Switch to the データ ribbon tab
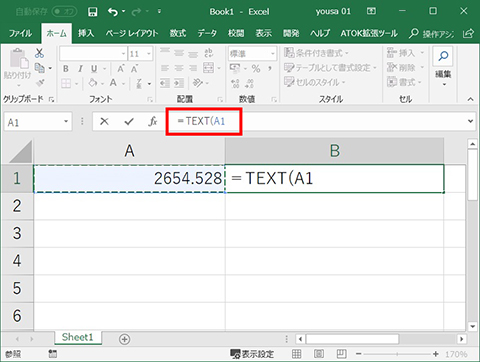Viewport: 480px width, 362px height. point(207,33)
